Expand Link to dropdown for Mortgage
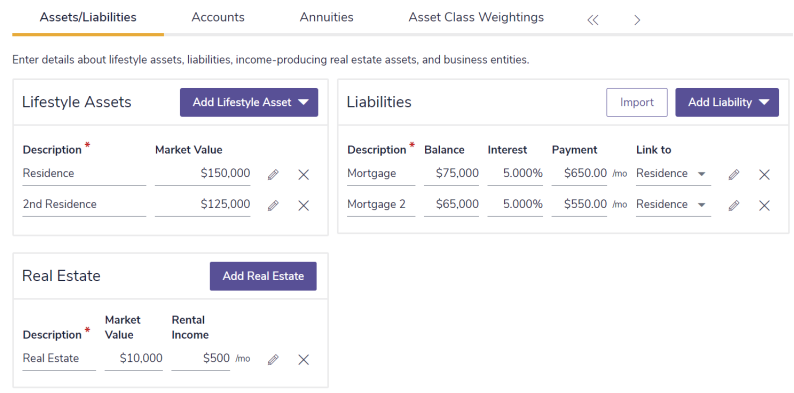This screenshot has height=393, width=794. 673,174
